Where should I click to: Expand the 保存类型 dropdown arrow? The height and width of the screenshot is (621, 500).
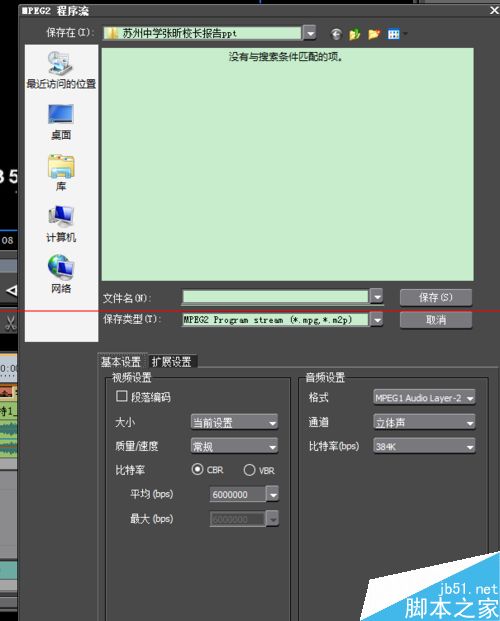coord(377,319)
